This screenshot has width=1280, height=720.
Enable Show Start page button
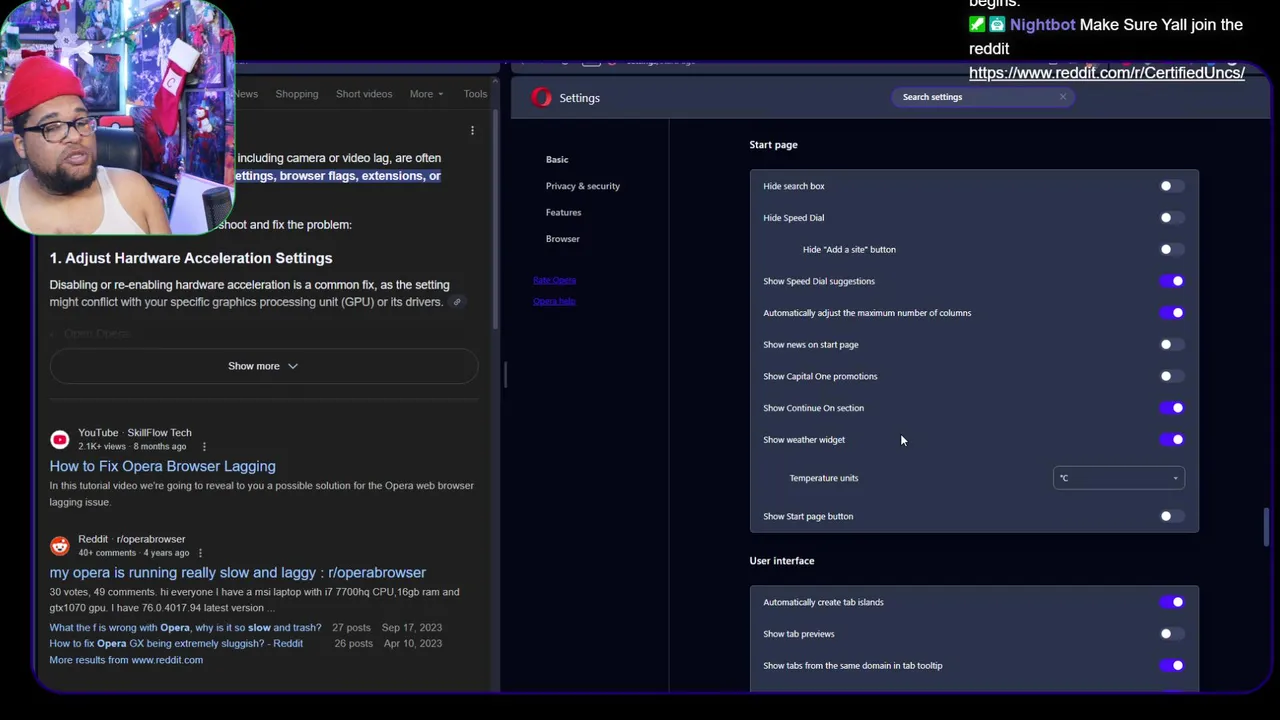coord(1171,516)
